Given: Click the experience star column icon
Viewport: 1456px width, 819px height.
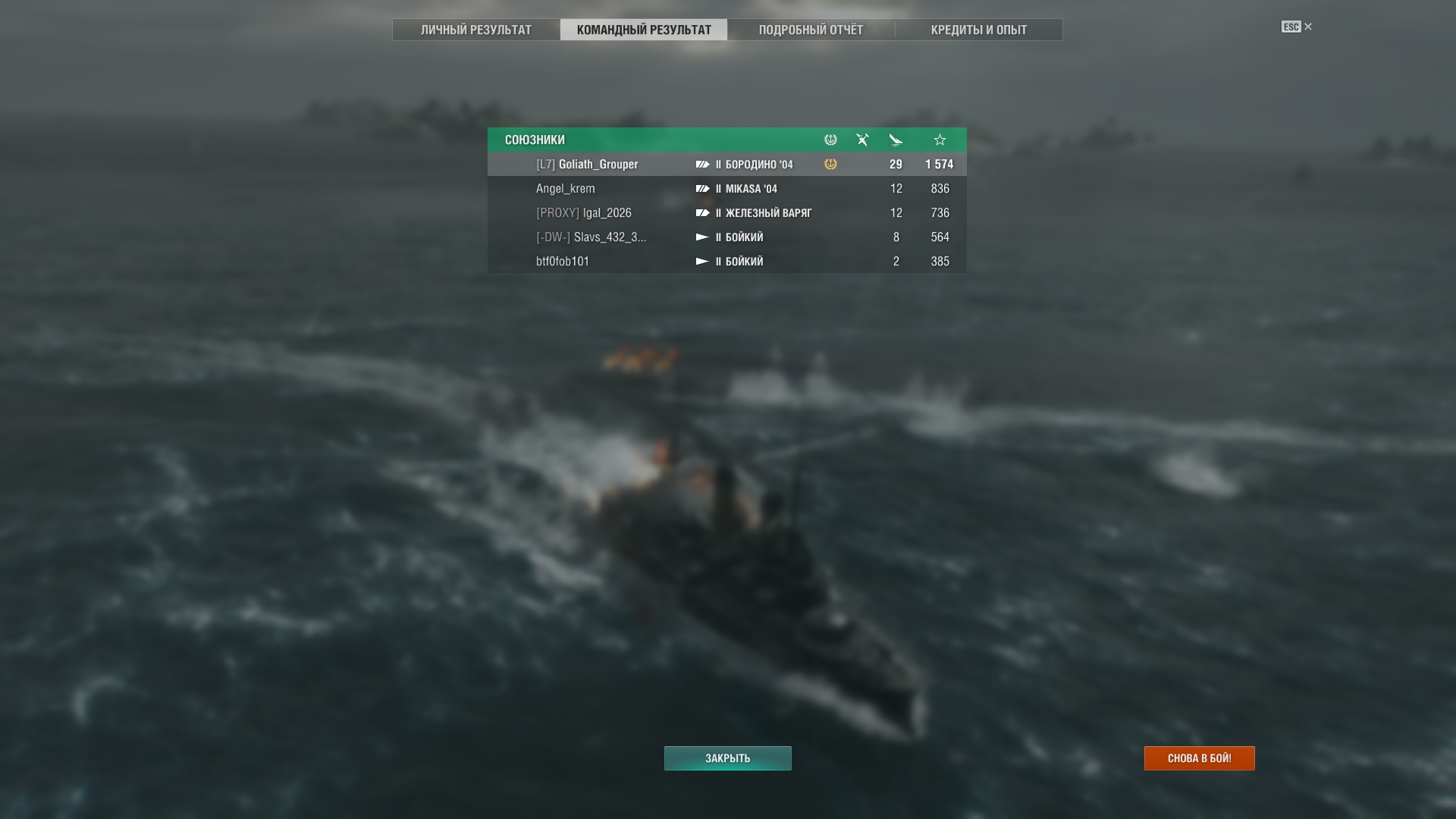Looking at the screenshot, I should point(940,140).
